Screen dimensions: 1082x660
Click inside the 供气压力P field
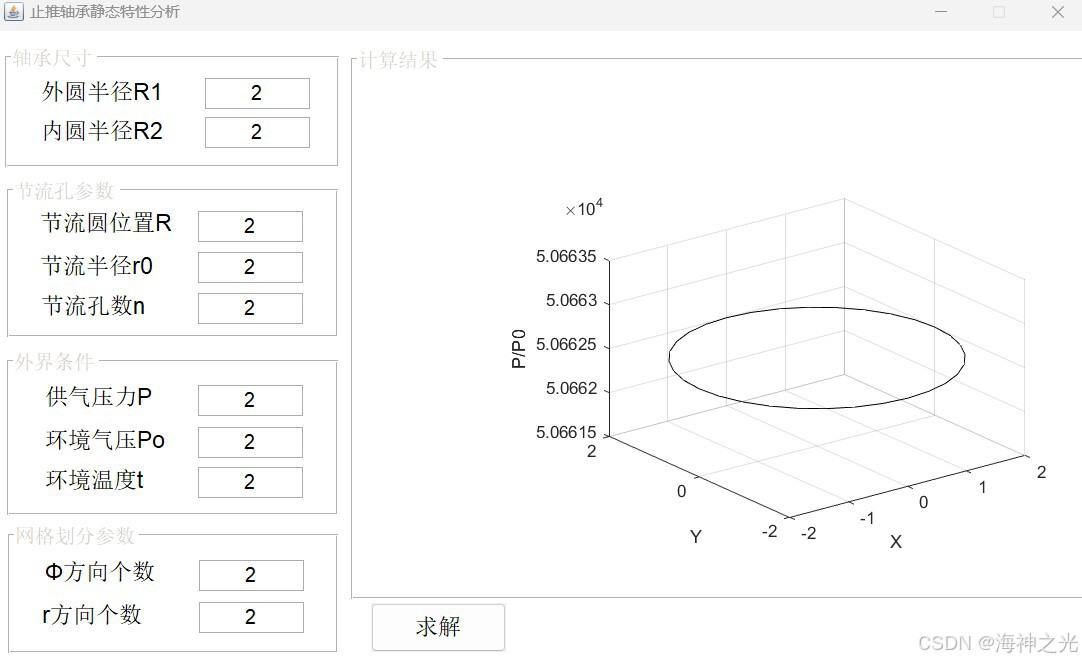(x=250, y=400)
